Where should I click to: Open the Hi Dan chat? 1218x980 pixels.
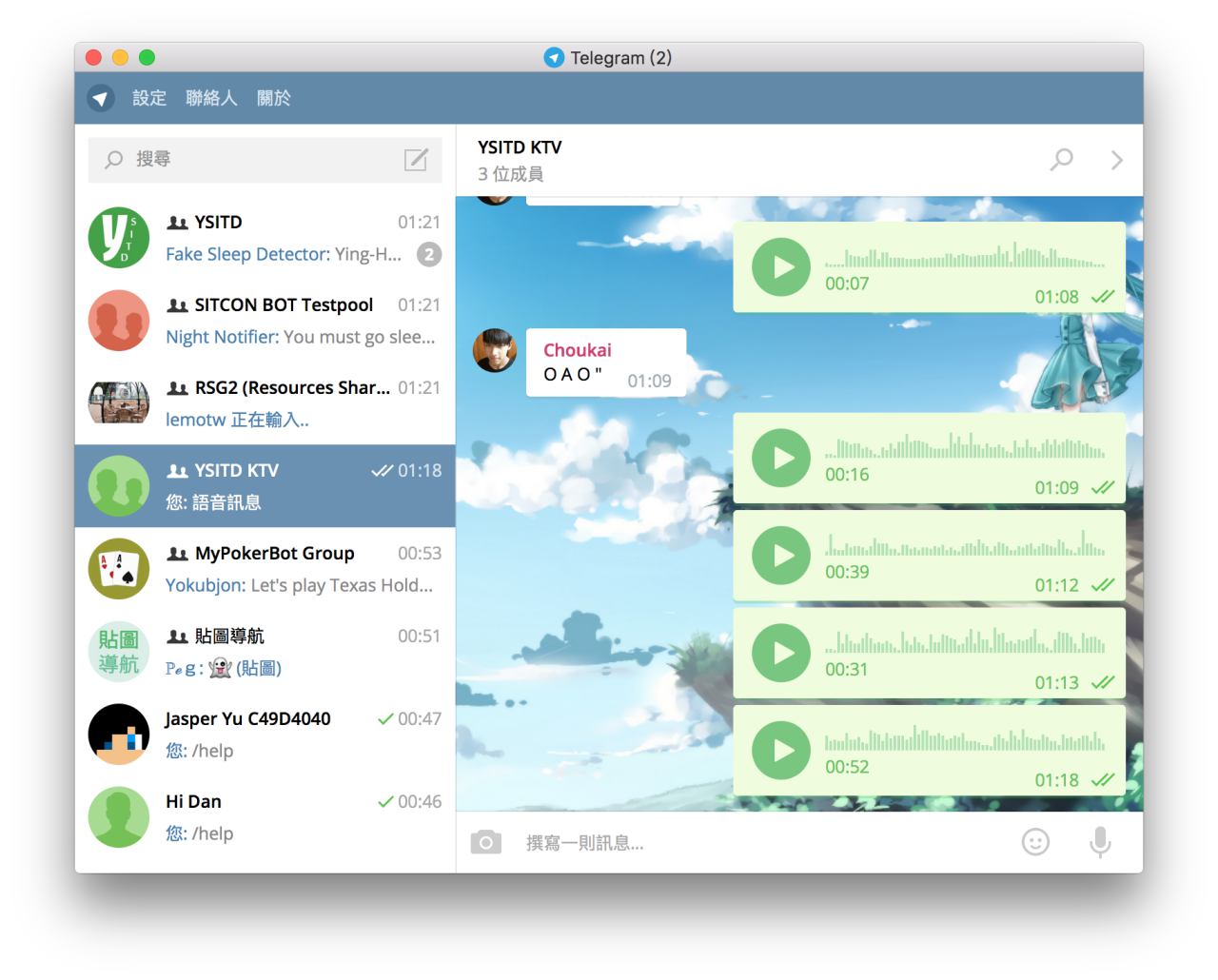click(x=265, y=817)
